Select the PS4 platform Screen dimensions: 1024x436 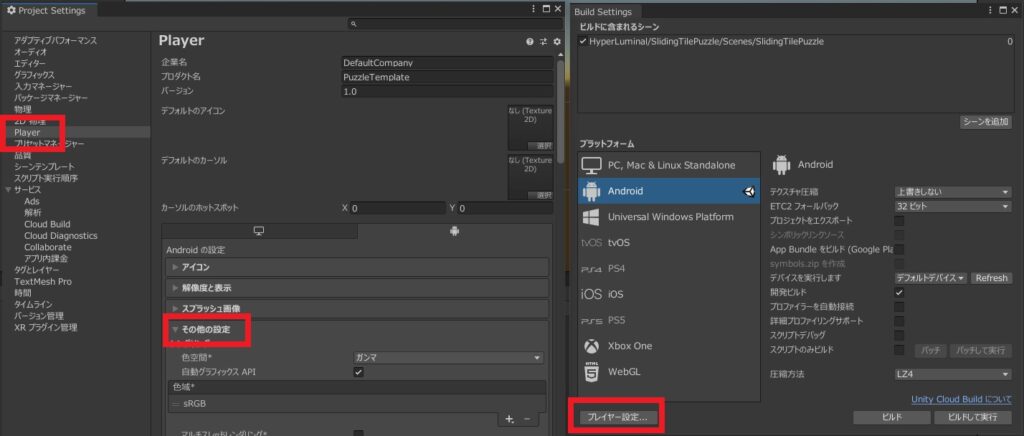(x=669, y=268)
